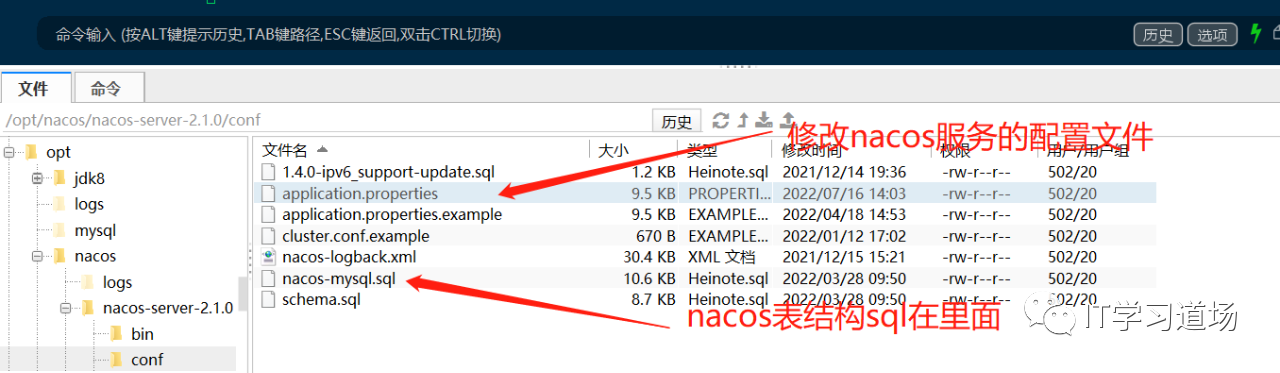1280x373 pixels.
Task: Expand the jdk8 tree node
Action: coord(37,178)
